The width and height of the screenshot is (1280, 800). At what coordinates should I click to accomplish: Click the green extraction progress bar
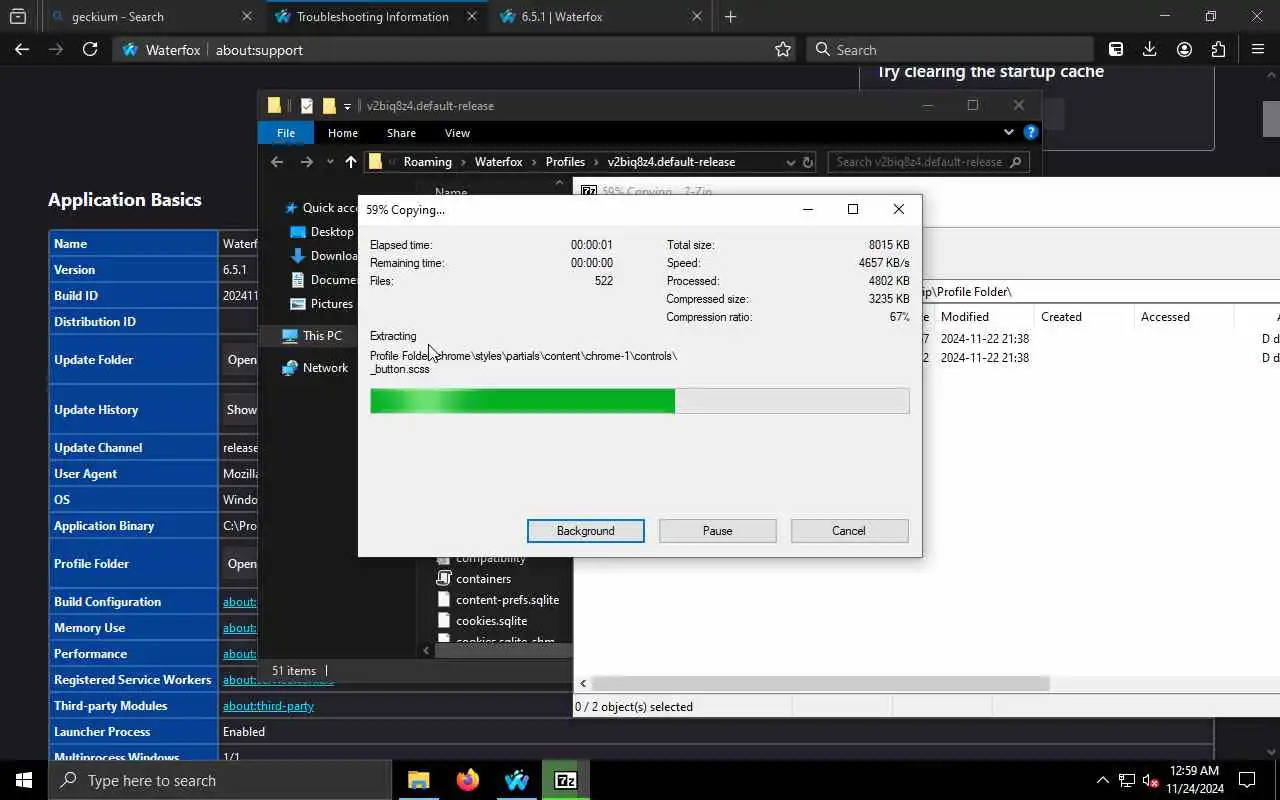pos(639,401)
